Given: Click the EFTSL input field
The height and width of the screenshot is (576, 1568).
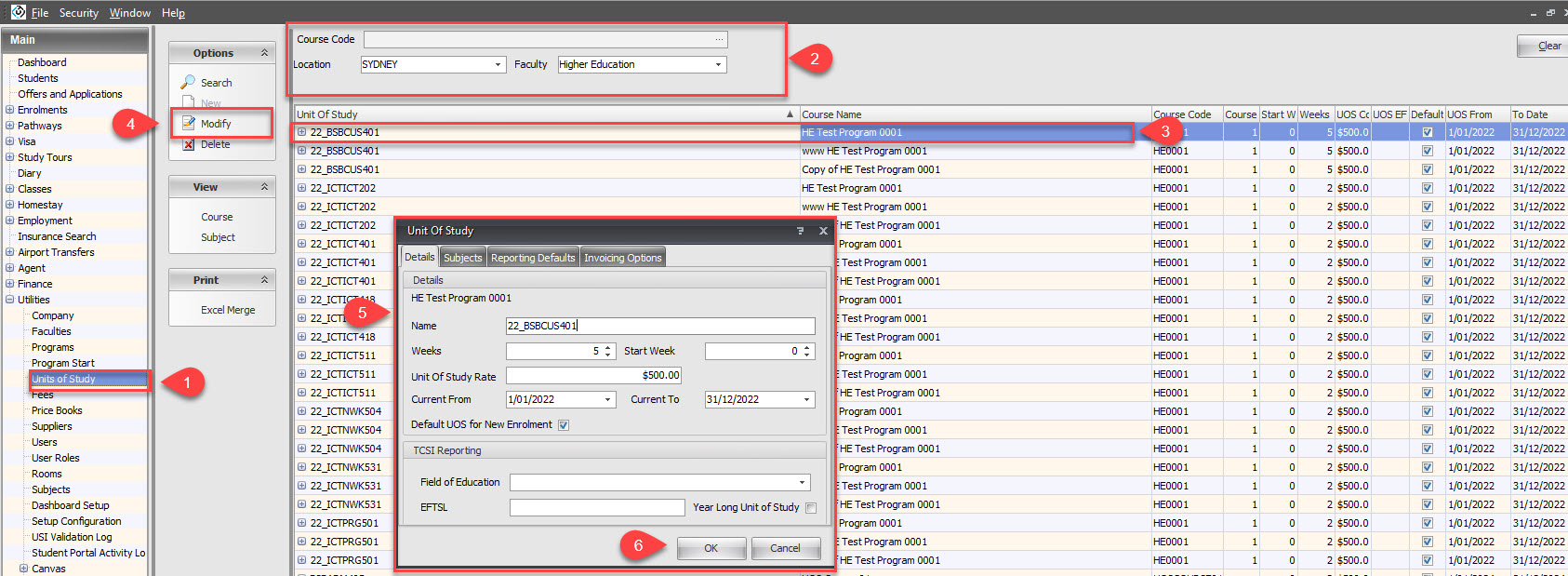Looking at the screenshot, I should pyautogui.click(x=596, y=507).
